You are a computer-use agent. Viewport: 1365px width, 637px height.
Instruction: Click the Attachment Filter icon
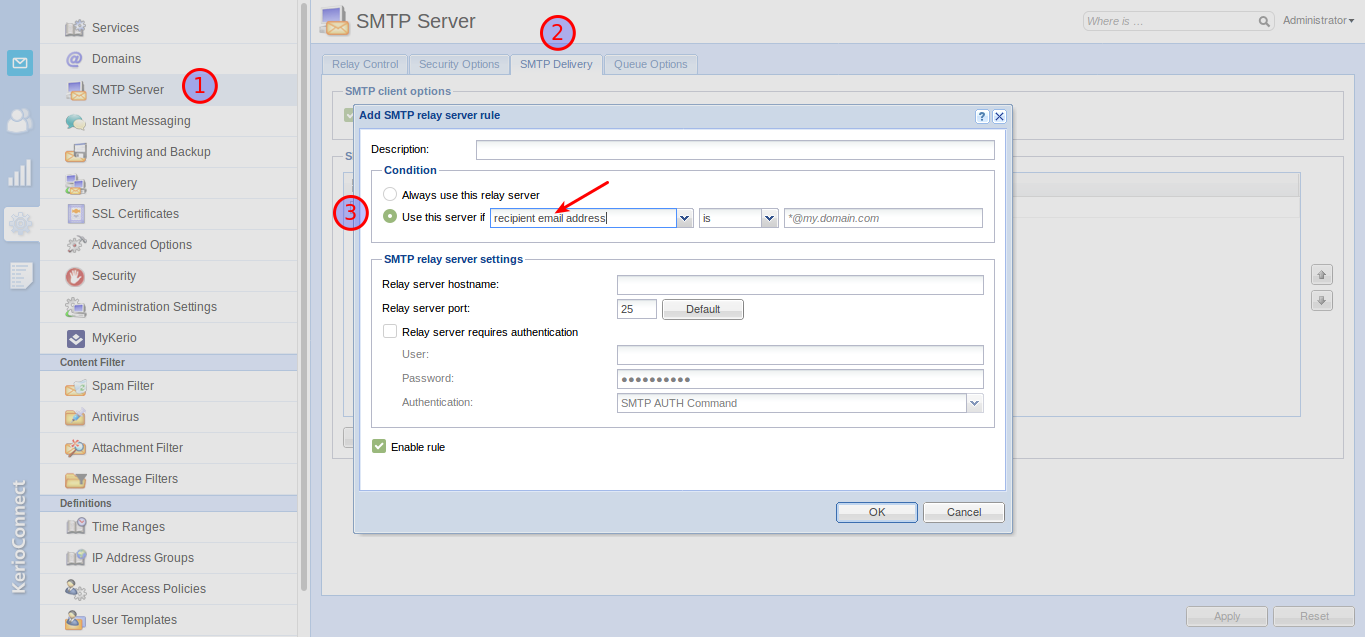(75, 448)
